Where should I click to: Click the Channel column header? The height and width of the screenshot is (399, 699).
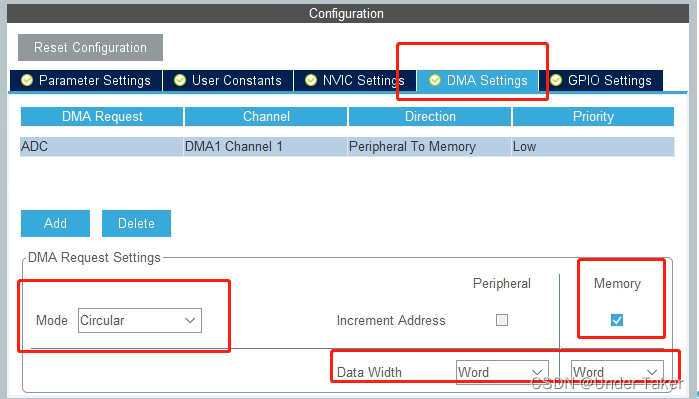pyautogui.click(x=266, y=116)
